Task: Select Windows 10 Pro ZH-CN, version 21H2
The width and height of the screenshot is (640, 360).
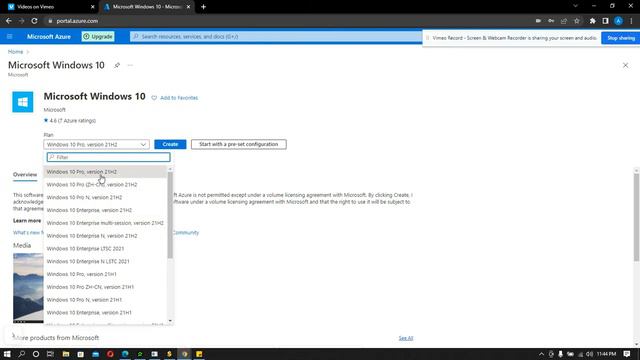Action: coord(105,184)
